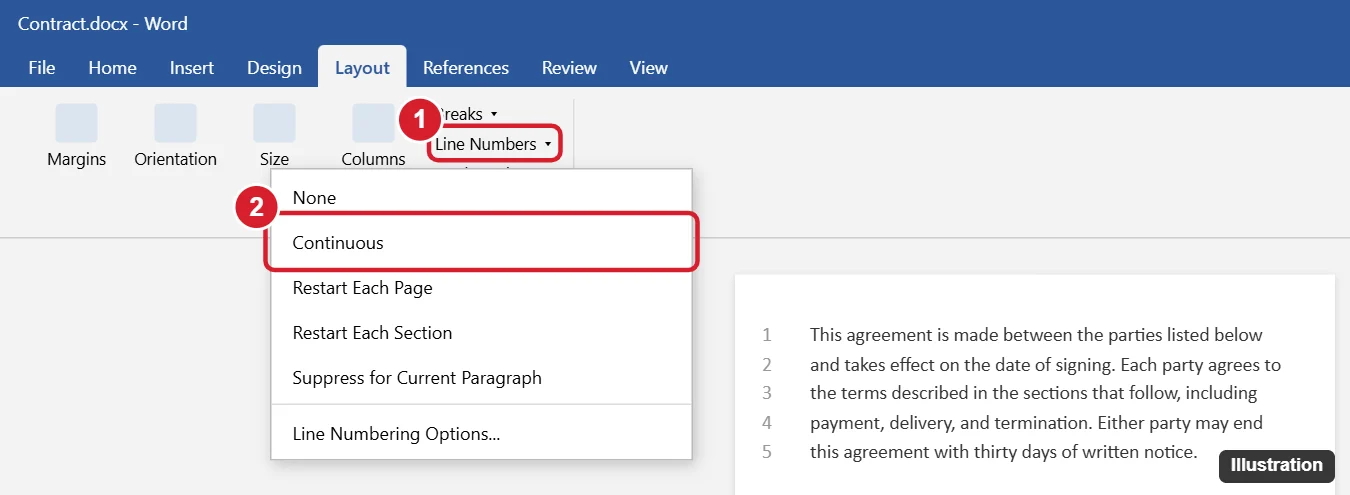Image resolution: width=1350 pixels, height=495 pixels.
Task: Click the line 'payment, delivery, and termination'
Action: 1036,422
